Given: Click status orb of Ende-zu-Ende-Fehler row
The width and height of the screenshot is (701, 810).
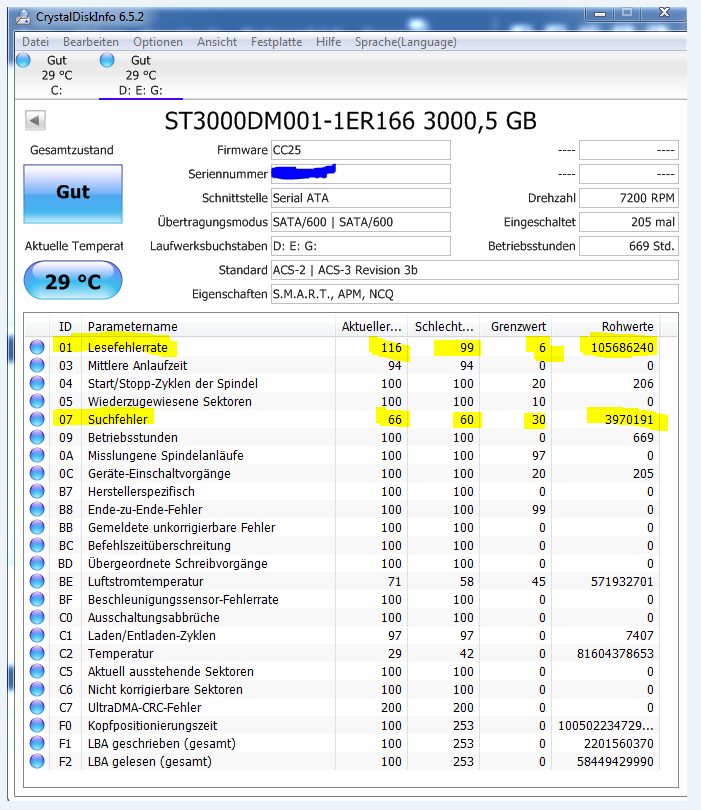Looking at the screenshot, I should 37,509.
